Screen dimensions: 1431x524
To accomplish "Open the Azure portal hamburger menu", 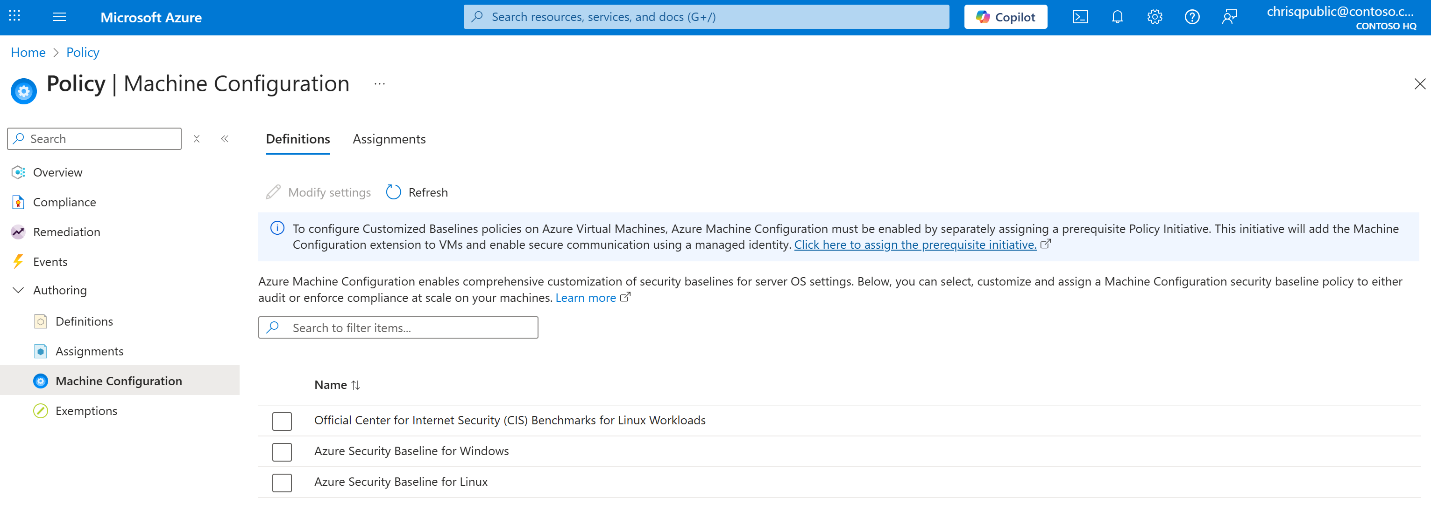I will pos(59,17).
